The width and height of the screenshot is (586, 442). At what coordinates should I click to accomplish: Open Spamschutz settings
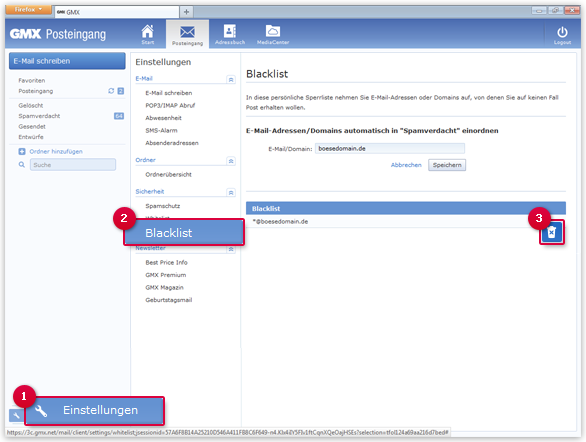pyautogui.click(x=163, y=206)
